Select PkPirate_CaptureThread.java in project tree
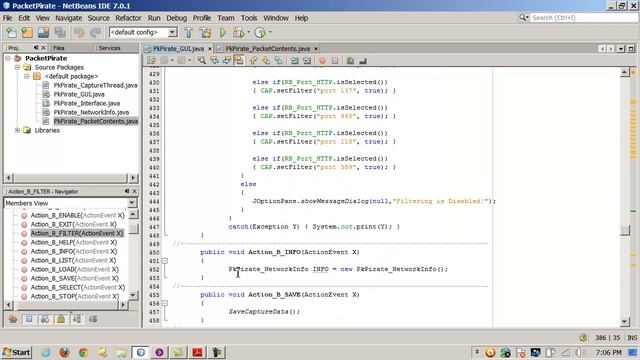The width and height of the screenshot is (640, 360). tap(96, 85)
